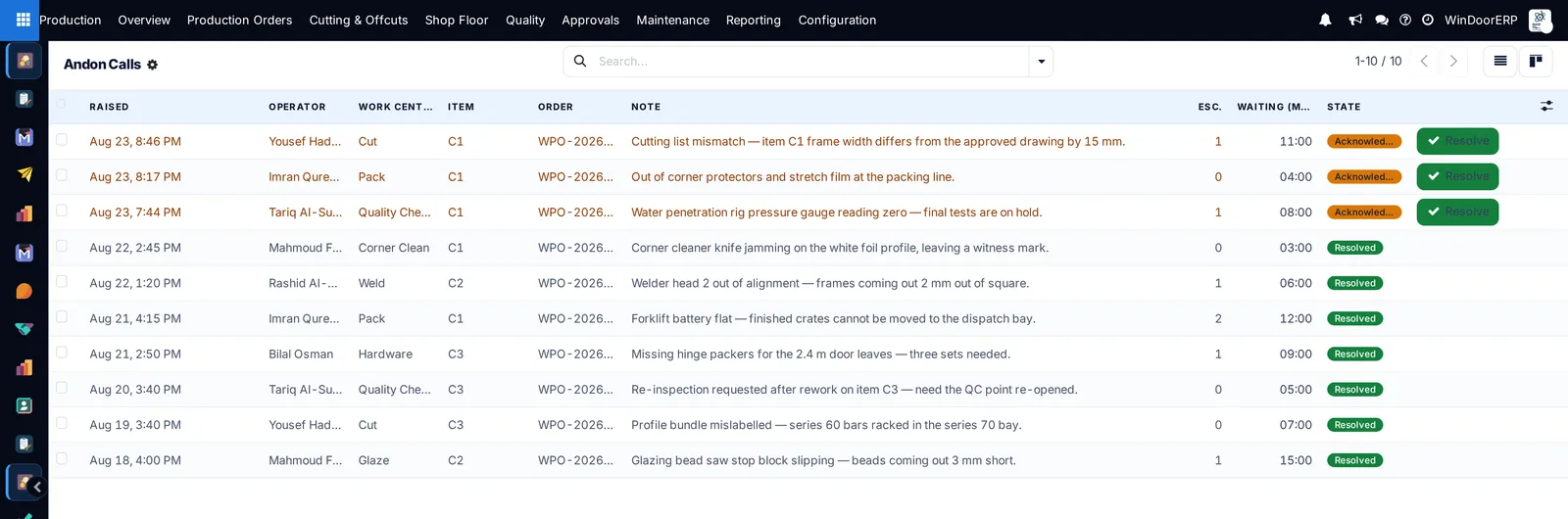This screenshot has width=1568, height=519.
Task: Expand the search options dropdown arrow
Action: [x=1041, y=61]
